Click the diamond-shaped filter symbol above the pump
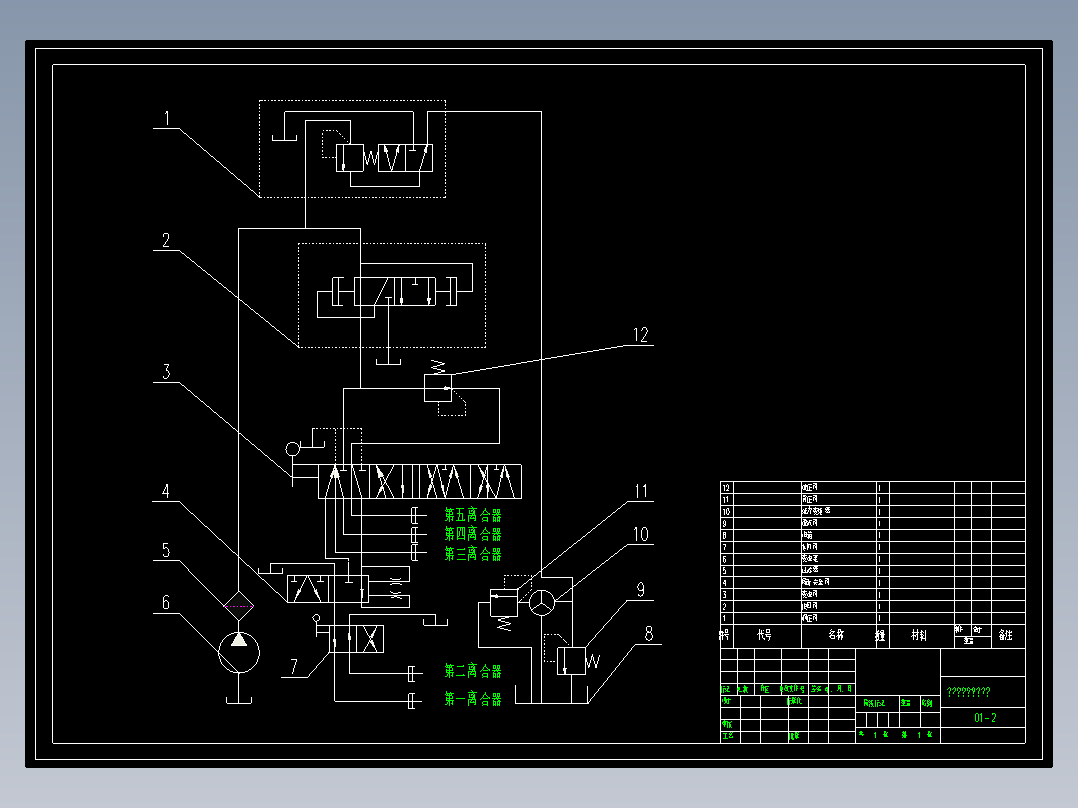Image resolution: width=1078 pixels, height=808 pixels. tap(239, 607)
